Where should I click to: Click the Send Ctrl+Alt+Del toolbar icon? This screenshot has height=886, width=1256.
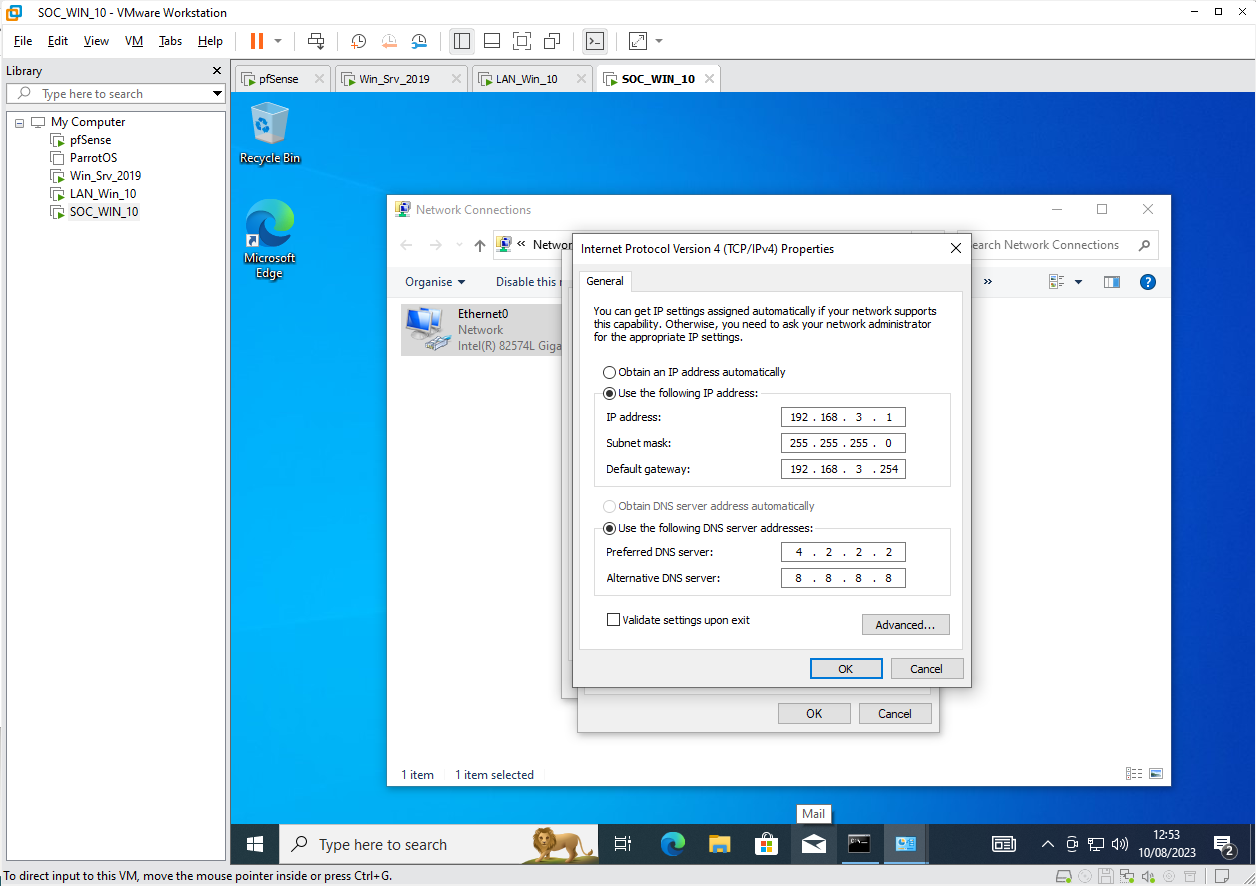point(316,41)
